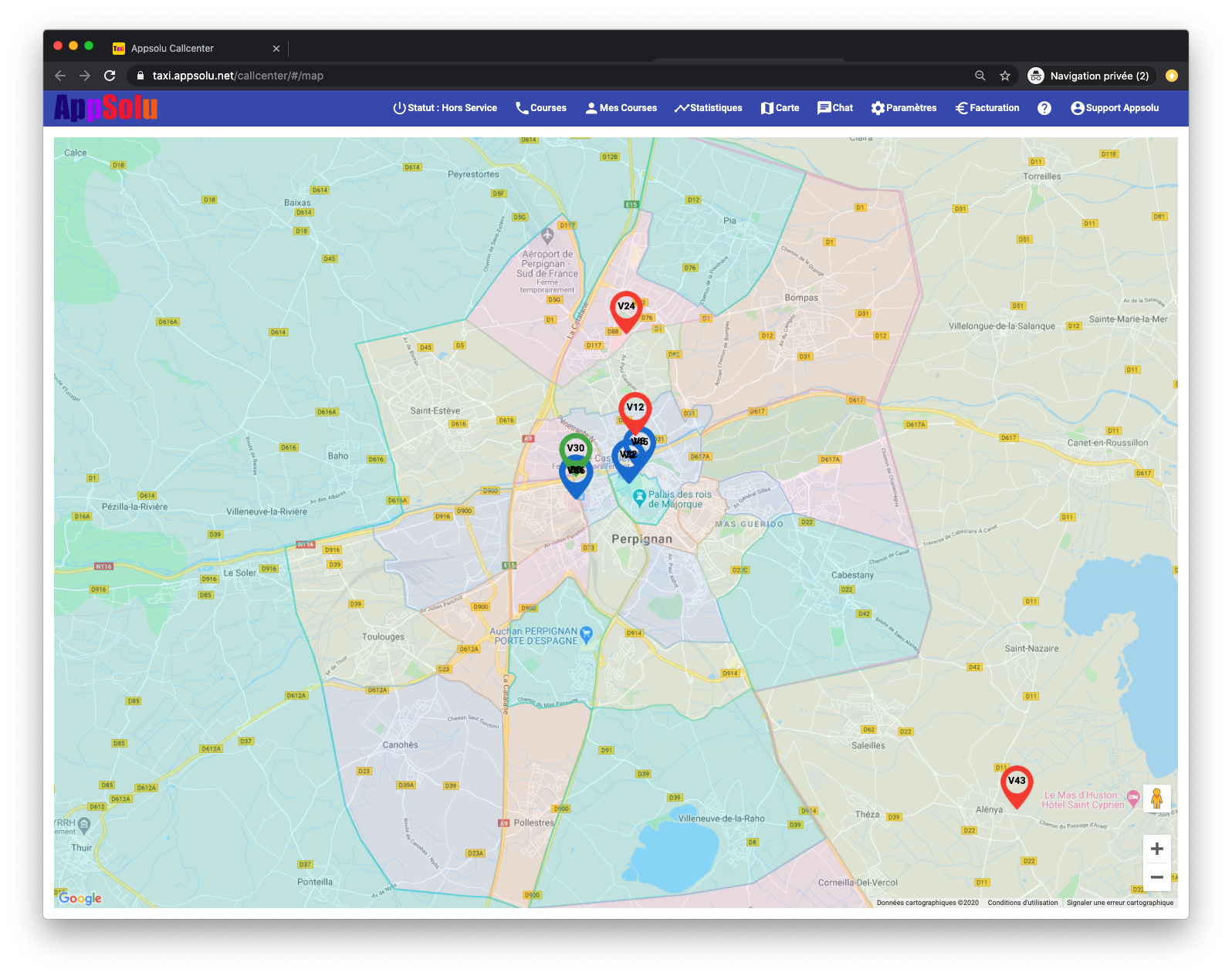Click the Canohès town label
This screenshot has width=1232, height=976.
pyautogui.click(x=400, y=745)
